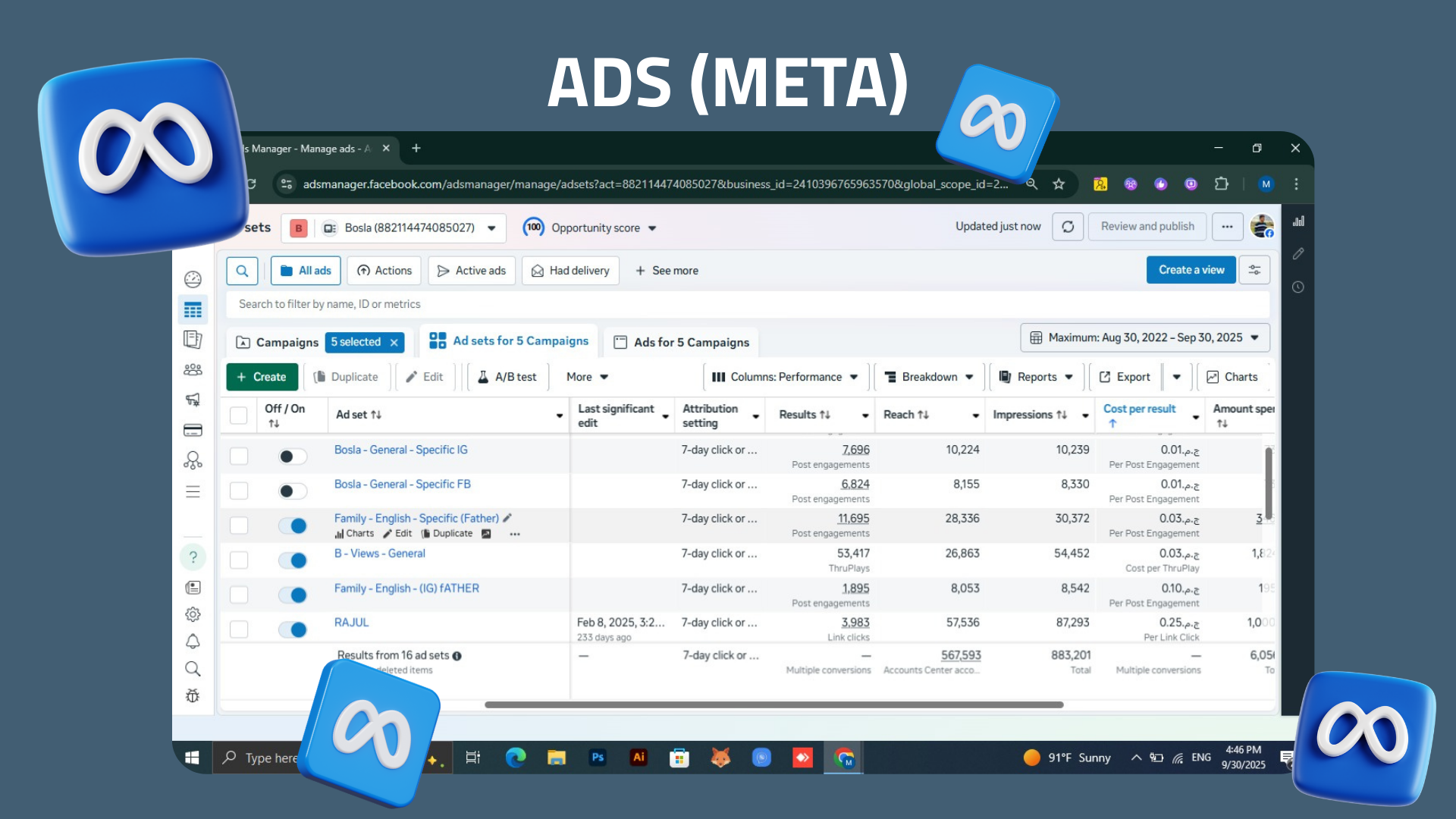
Task: Click the Create a view button
Action: coord(1191,270)
